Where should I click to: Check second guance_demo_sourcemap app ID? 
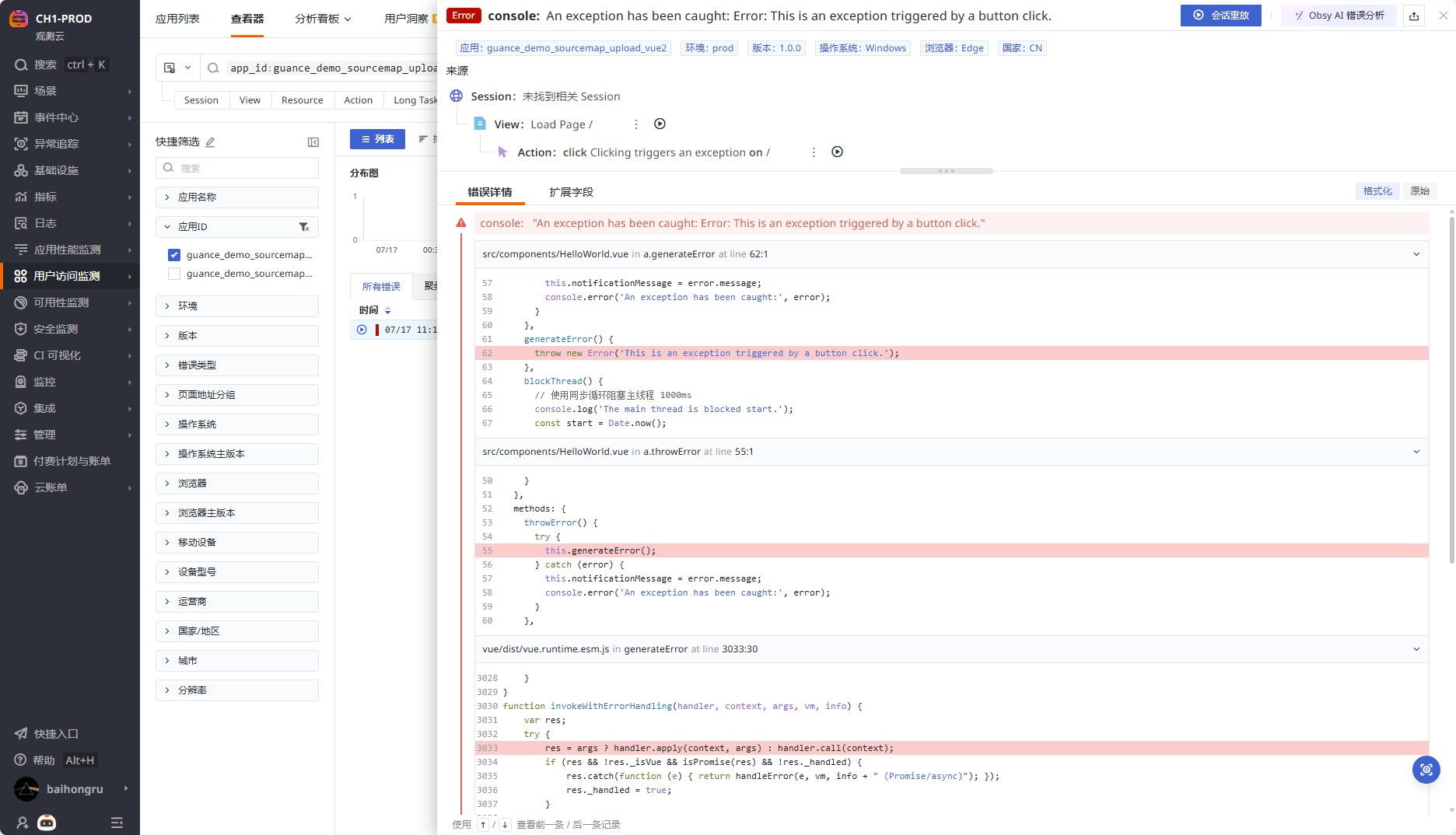click(174, 274)
